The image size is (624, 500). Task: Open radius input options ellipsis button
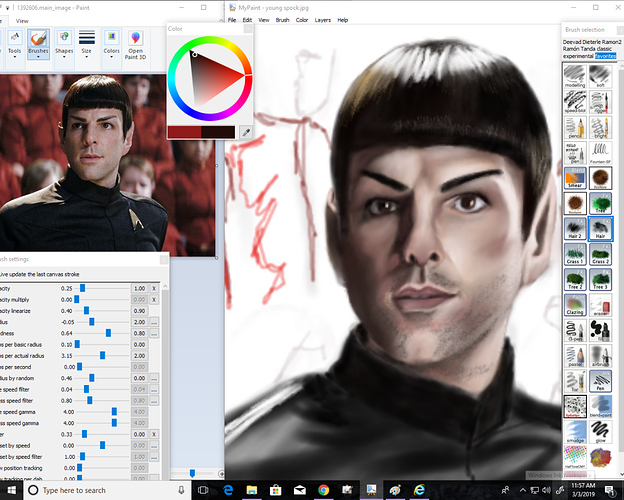tap(154, 322)
